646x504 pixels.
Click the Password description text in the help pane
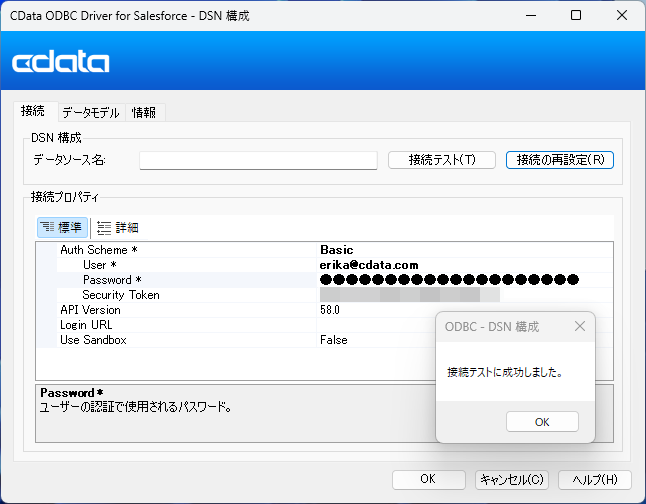click(136, 407)
